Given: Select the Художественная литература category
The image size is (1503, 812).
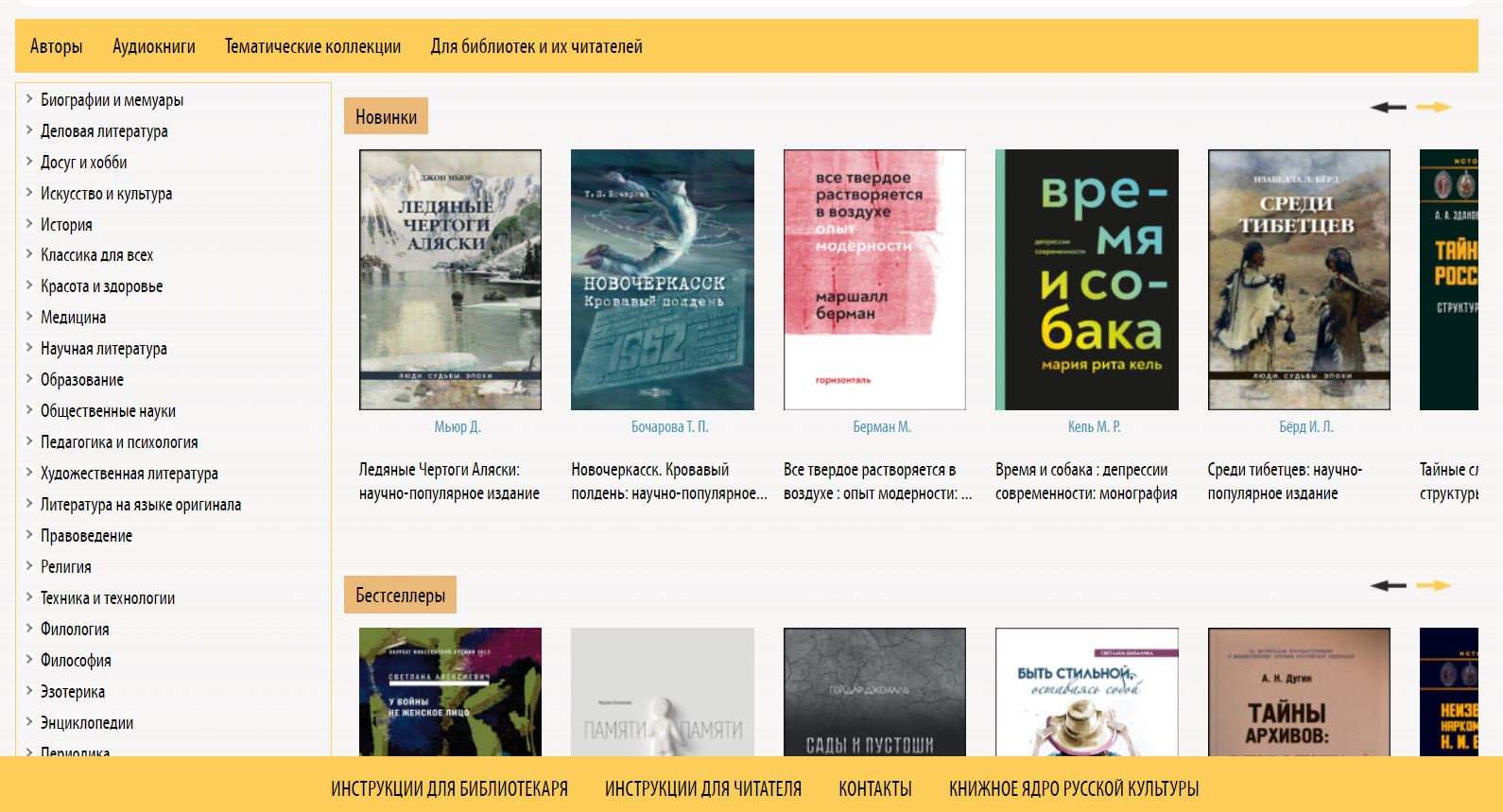Looking at the screenshot, I should coord(130,474).
